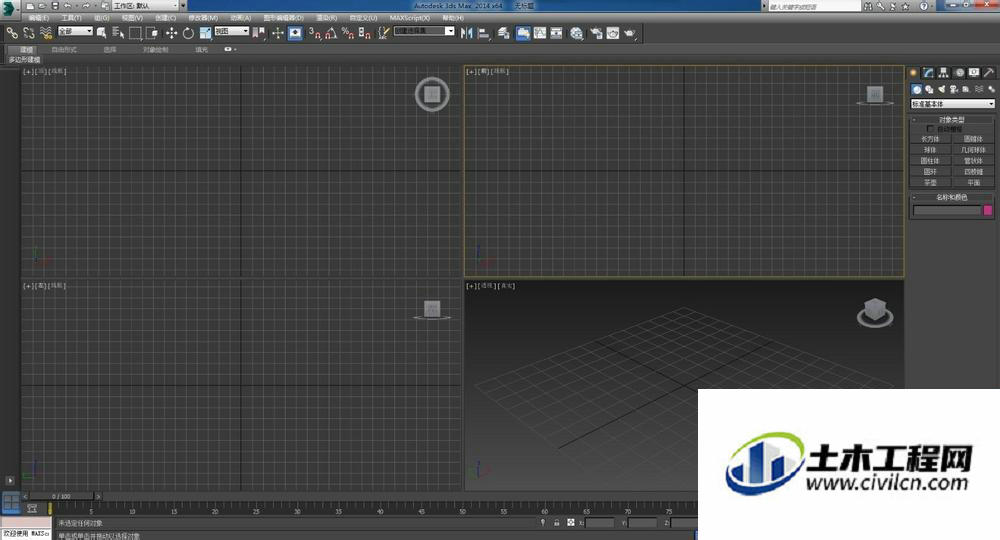Choose the Rectangular Selection Region tool
This screenshot has width=1000, height=540.
click(x=135, y=33)
